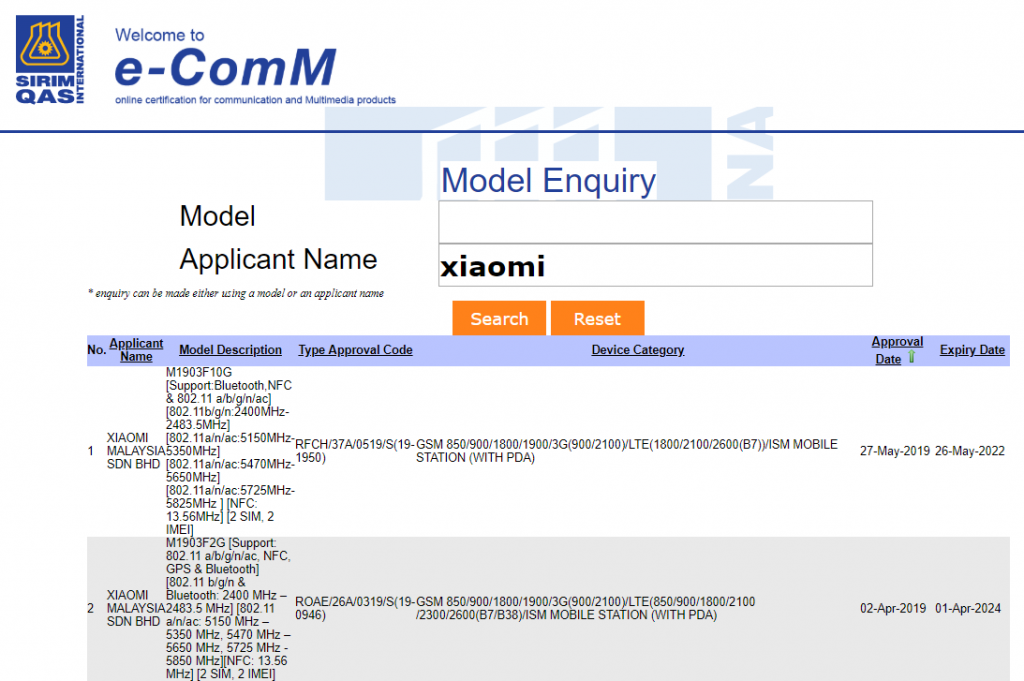Click the SIRIM QAS International logo
1024x681 pixels.
click(x=50, y=59)
